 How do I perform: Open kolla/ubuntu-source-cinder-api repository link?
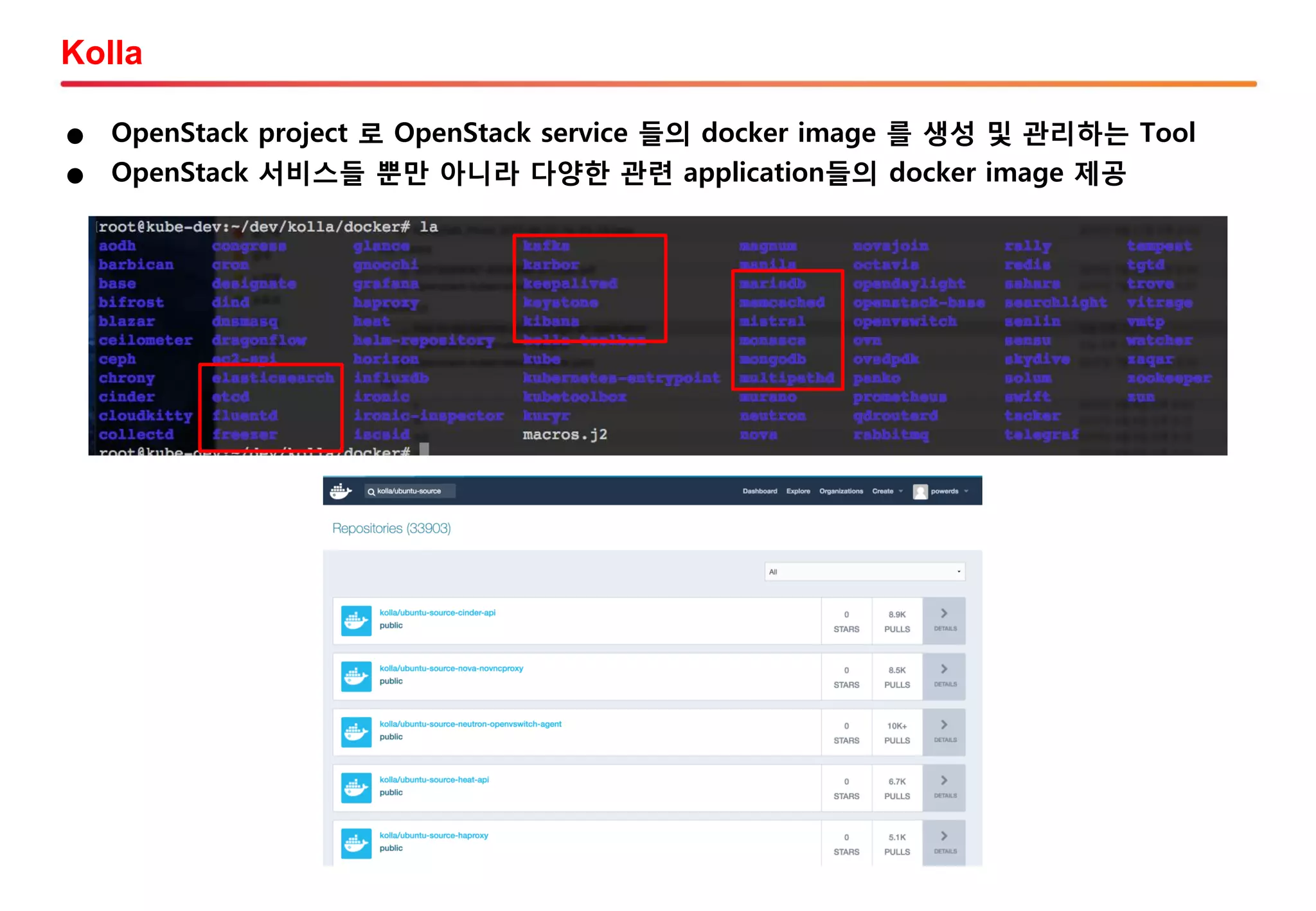tap(438, 613)
